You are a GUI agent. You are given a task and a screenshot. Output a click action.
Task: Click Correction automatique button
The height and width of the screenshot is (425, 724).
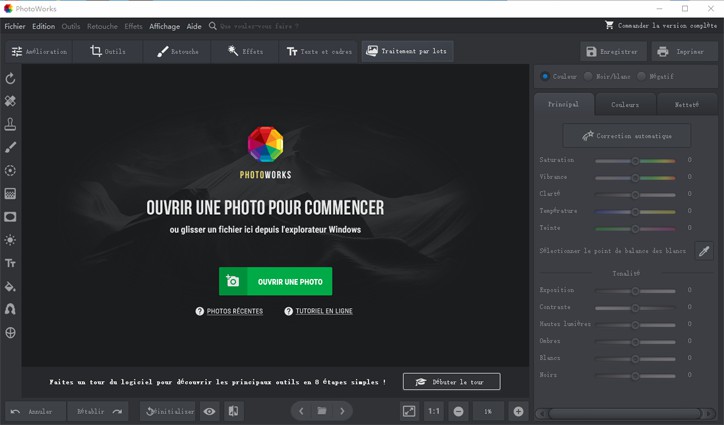[x=627, y=136]
